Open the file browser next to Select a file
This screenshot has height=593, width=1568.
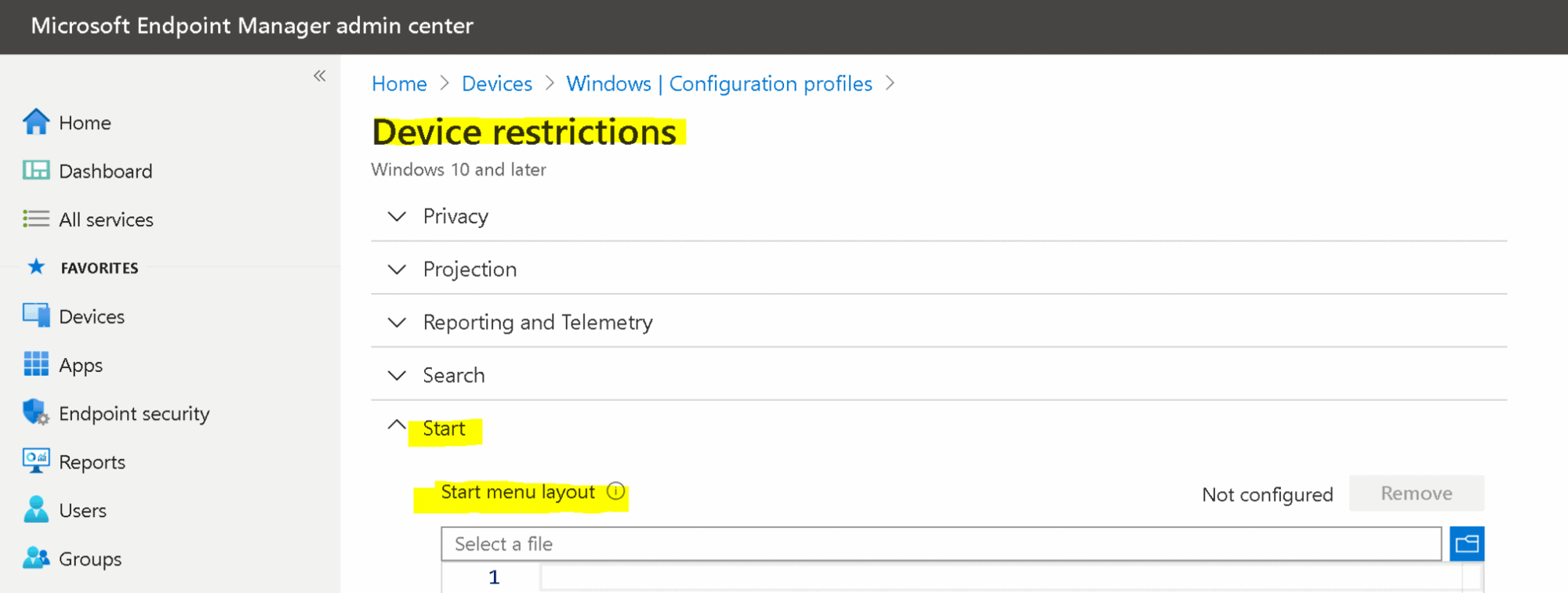coord(1467,543)
